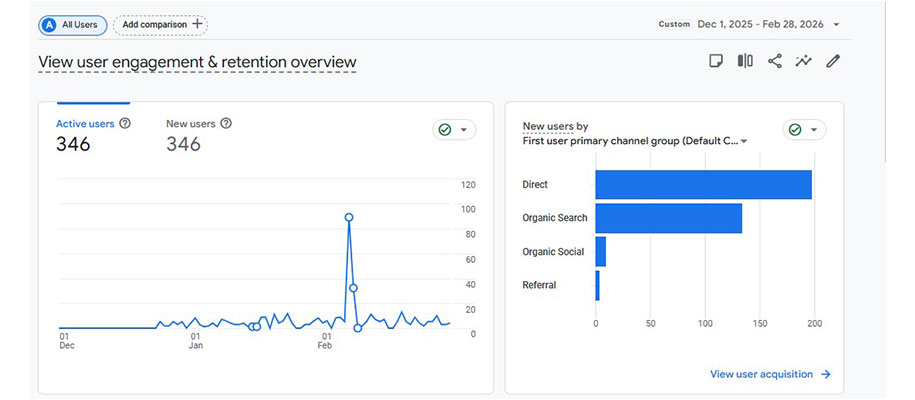The width and height of the screenshot is (915, 400).
Task: Click the Direct bar in the channel chart
Action: click(704, 185)
